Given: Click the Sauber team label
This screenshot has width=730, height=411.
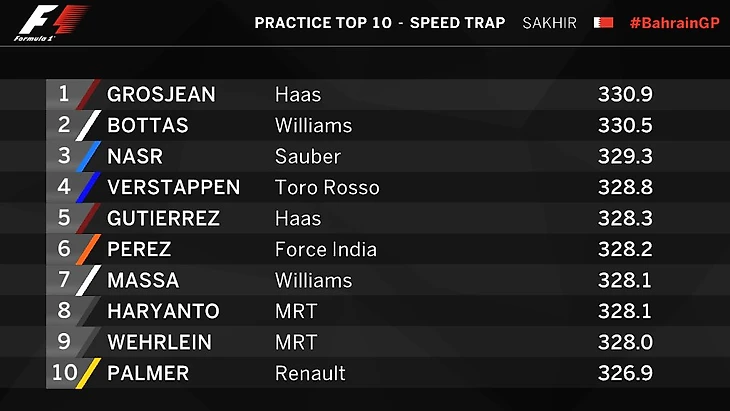Looking at the screenshot, I should pos(307,156).
